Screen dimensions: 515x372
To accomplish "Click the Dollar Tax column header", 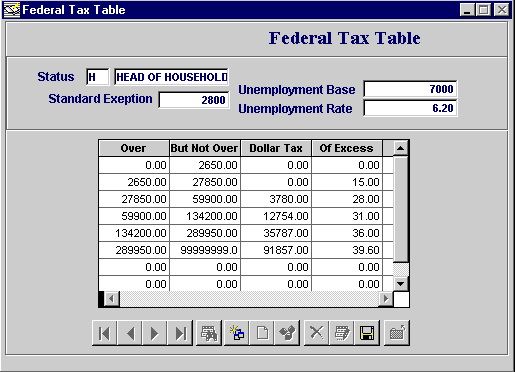I will pos(276,148).
